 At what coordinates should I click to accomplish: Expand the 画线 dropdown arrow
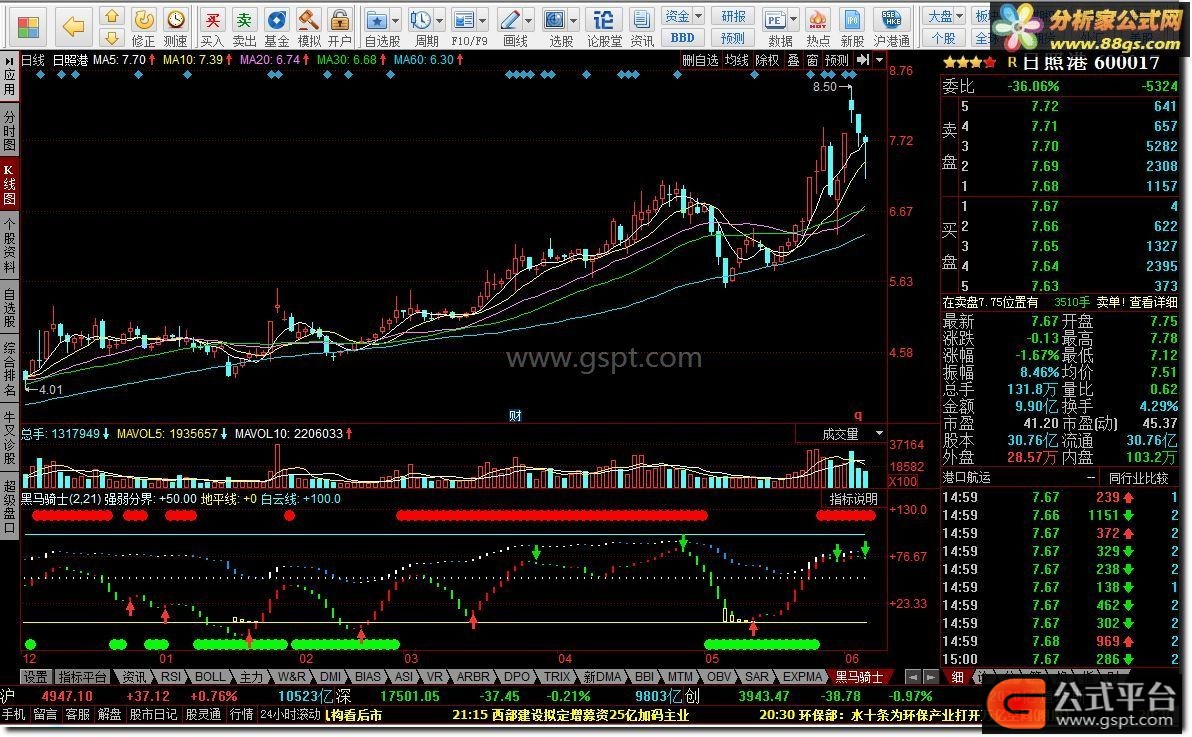pyautogui.click(x=528, y=21)
